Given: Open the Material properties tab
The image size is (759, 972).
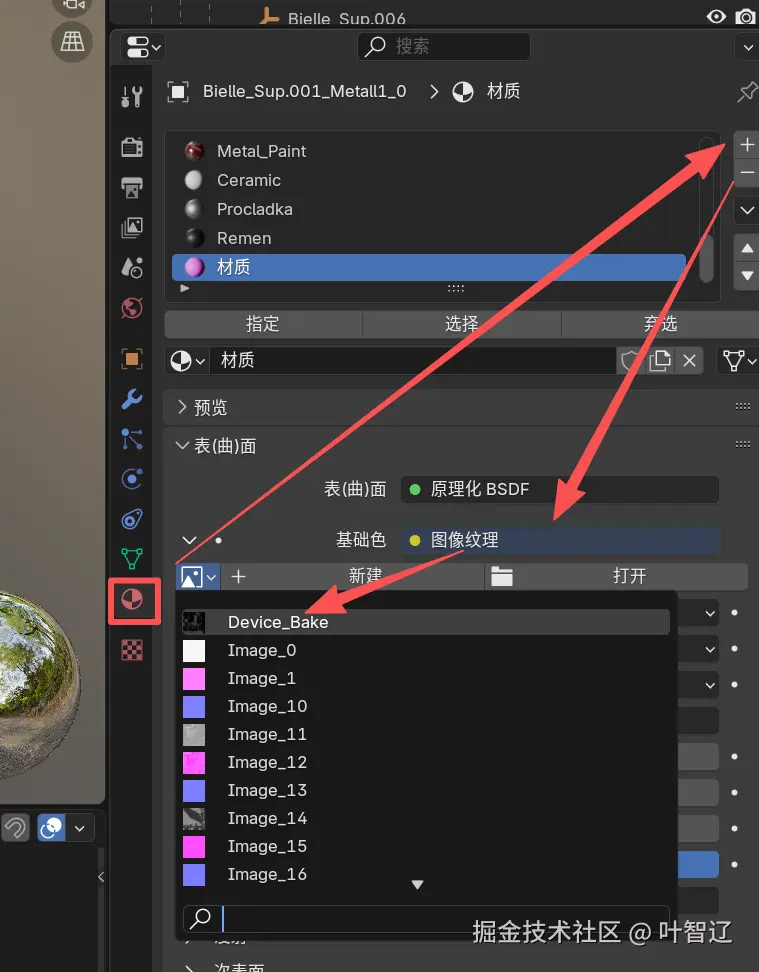Looking at the screenshot, I should pos(132,599).
